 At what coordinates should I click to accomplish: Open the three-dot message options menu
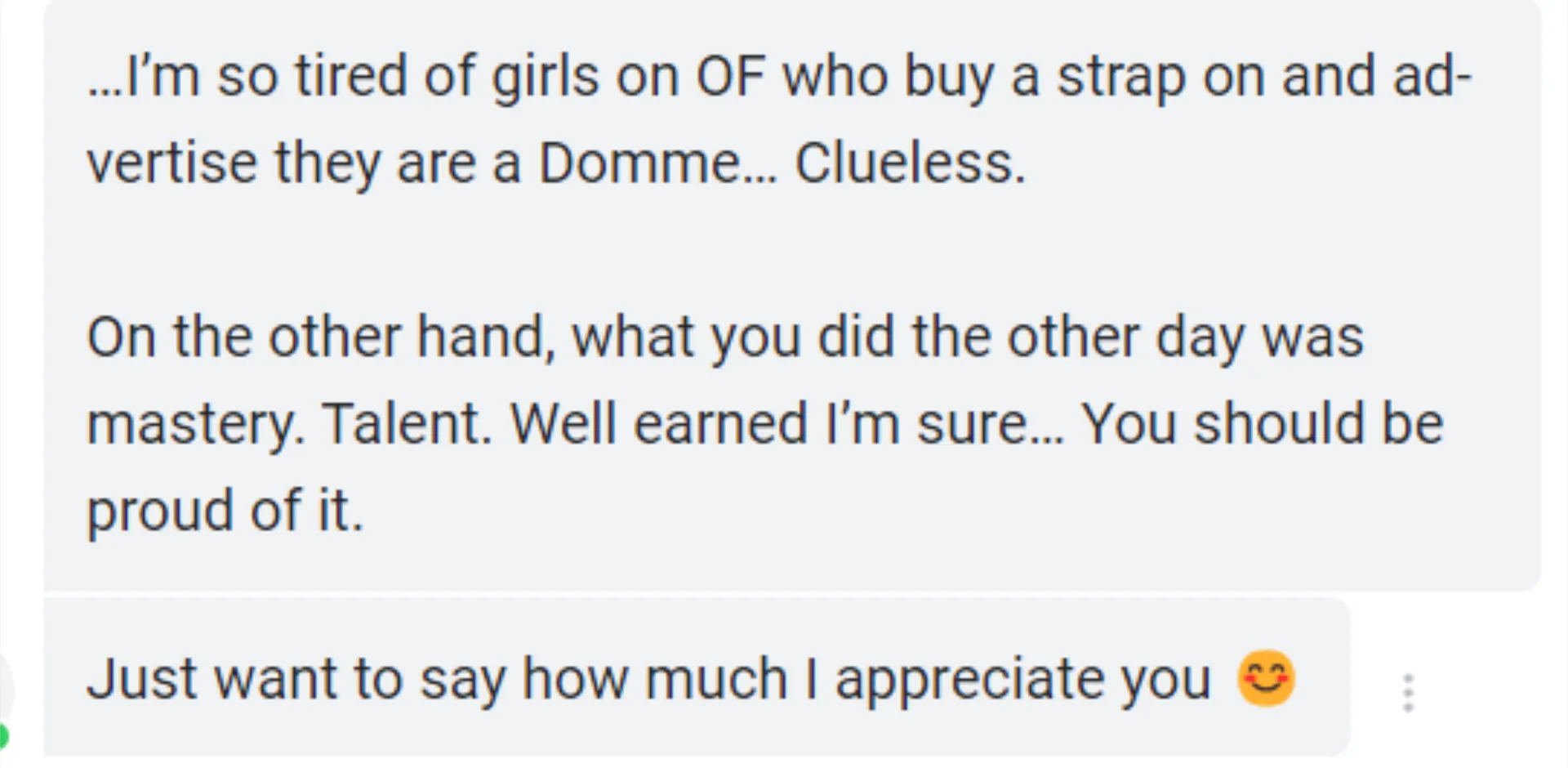coord(1408,693)
